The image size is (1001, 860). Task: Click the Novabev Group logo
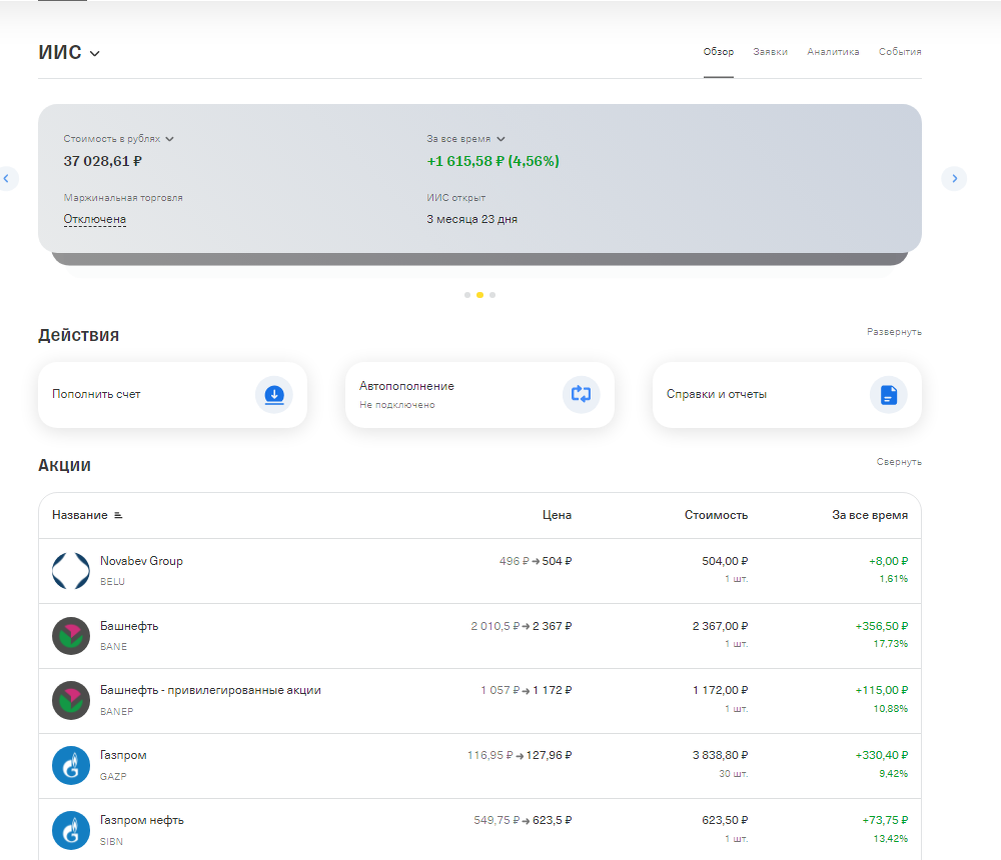(x=71, y=571)
